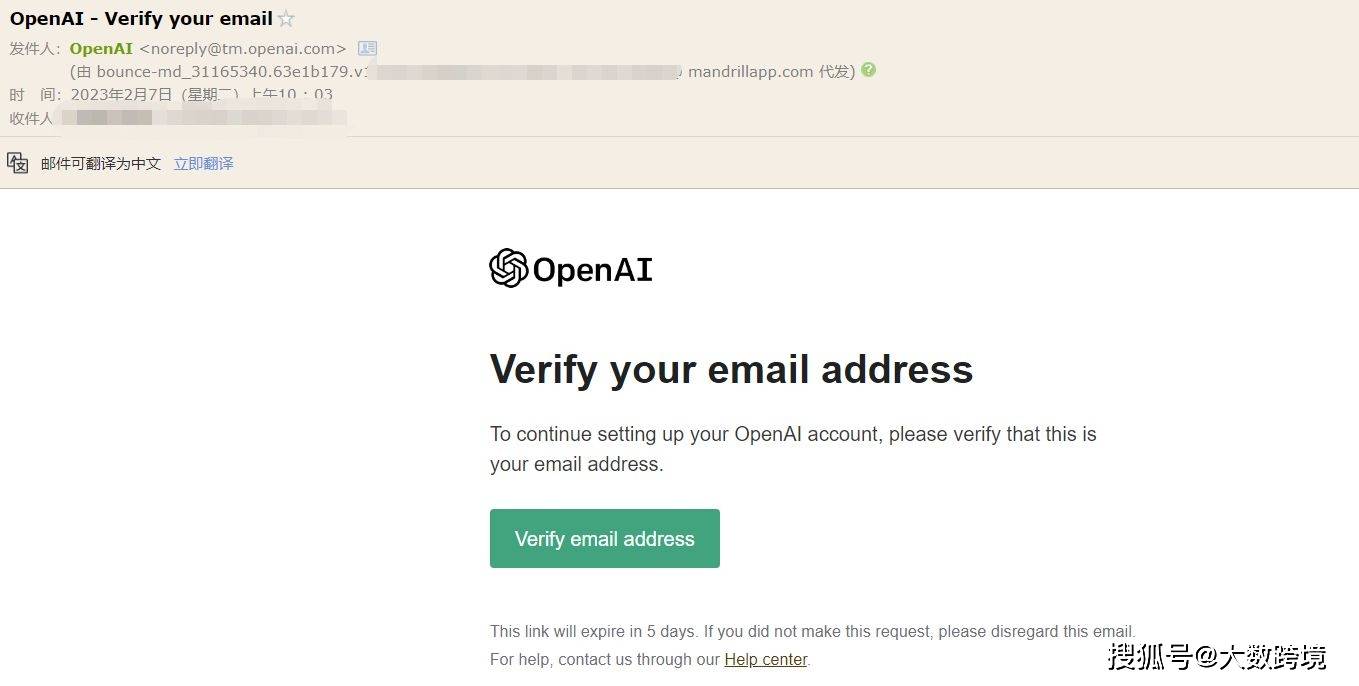Image resolution: width=1359 pixels, height=686 pixels.
Task: Click the OpenAI knot logo
Action: click(x=508, y=268)
